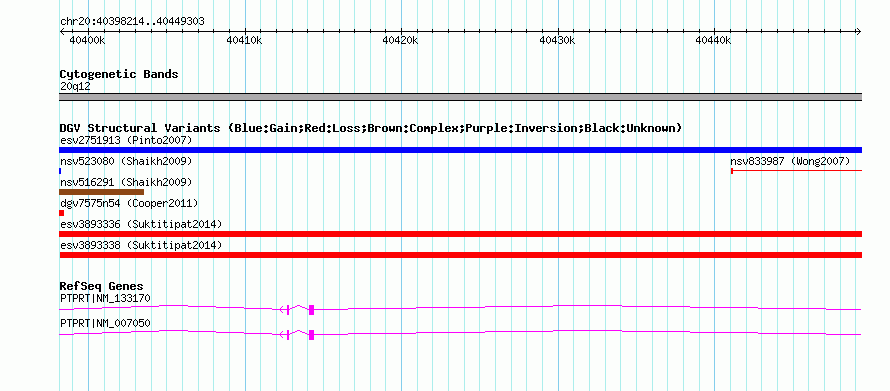Screen dimensions: 890x391
Task: Click the 20q12 band label
Action: tap(75, 87)
